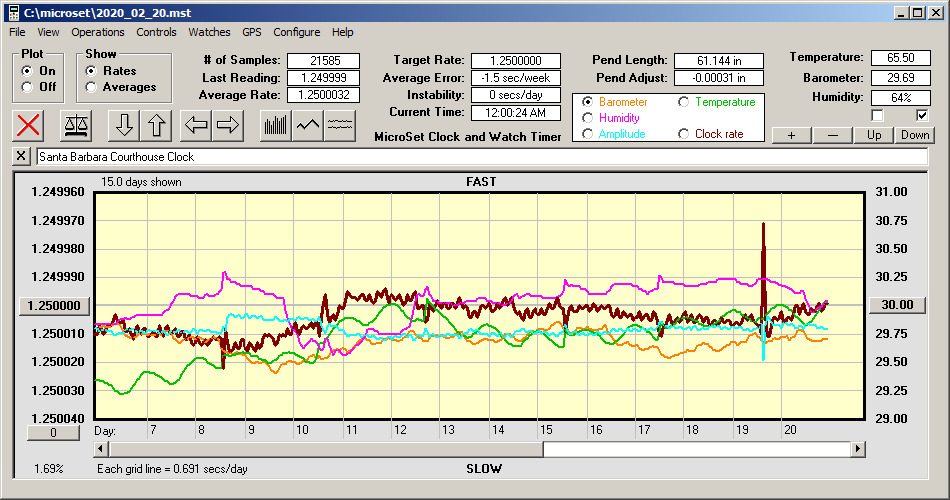Click the right arrow toolbar button
Screen dimensions: 950x500
(228, 125)
